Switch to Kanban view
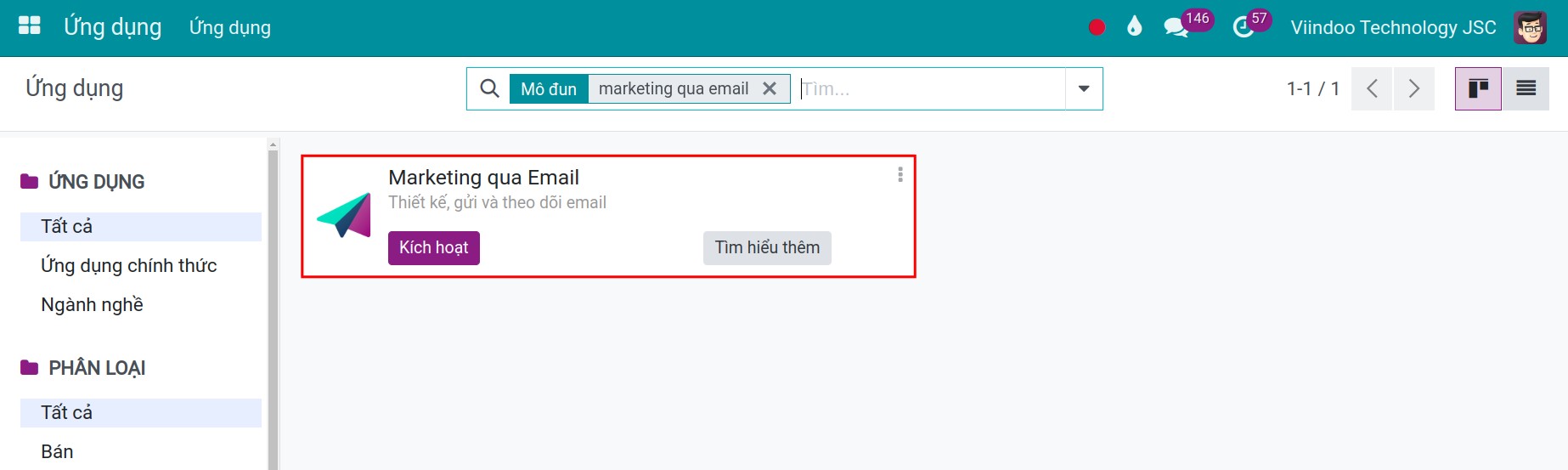Screen dimensions: 1568x470 [x=1478, y=88]
